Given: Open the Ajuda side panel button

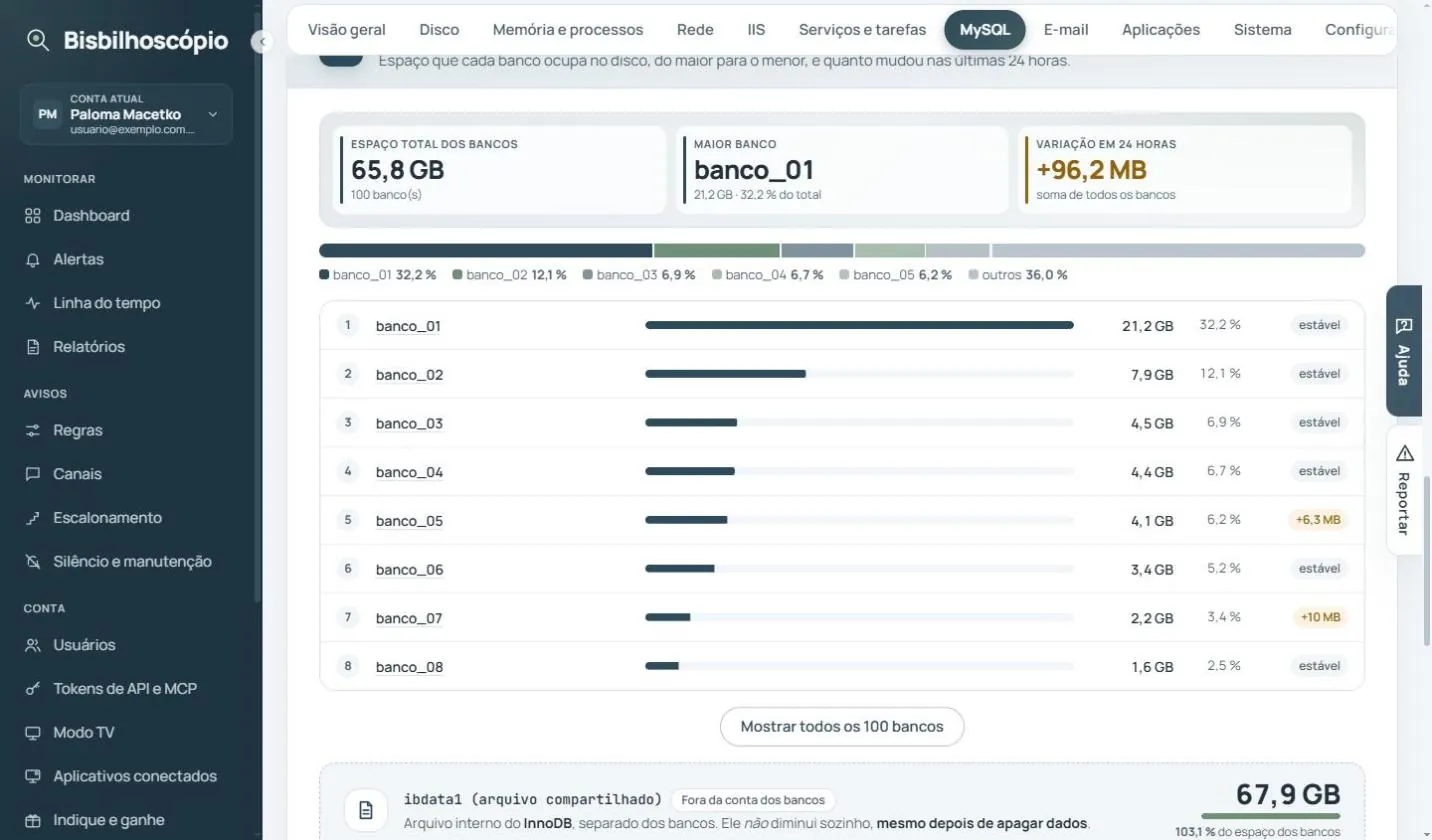Looking at the screenshot, I should pyautogui.click(x=1404, y=351).
